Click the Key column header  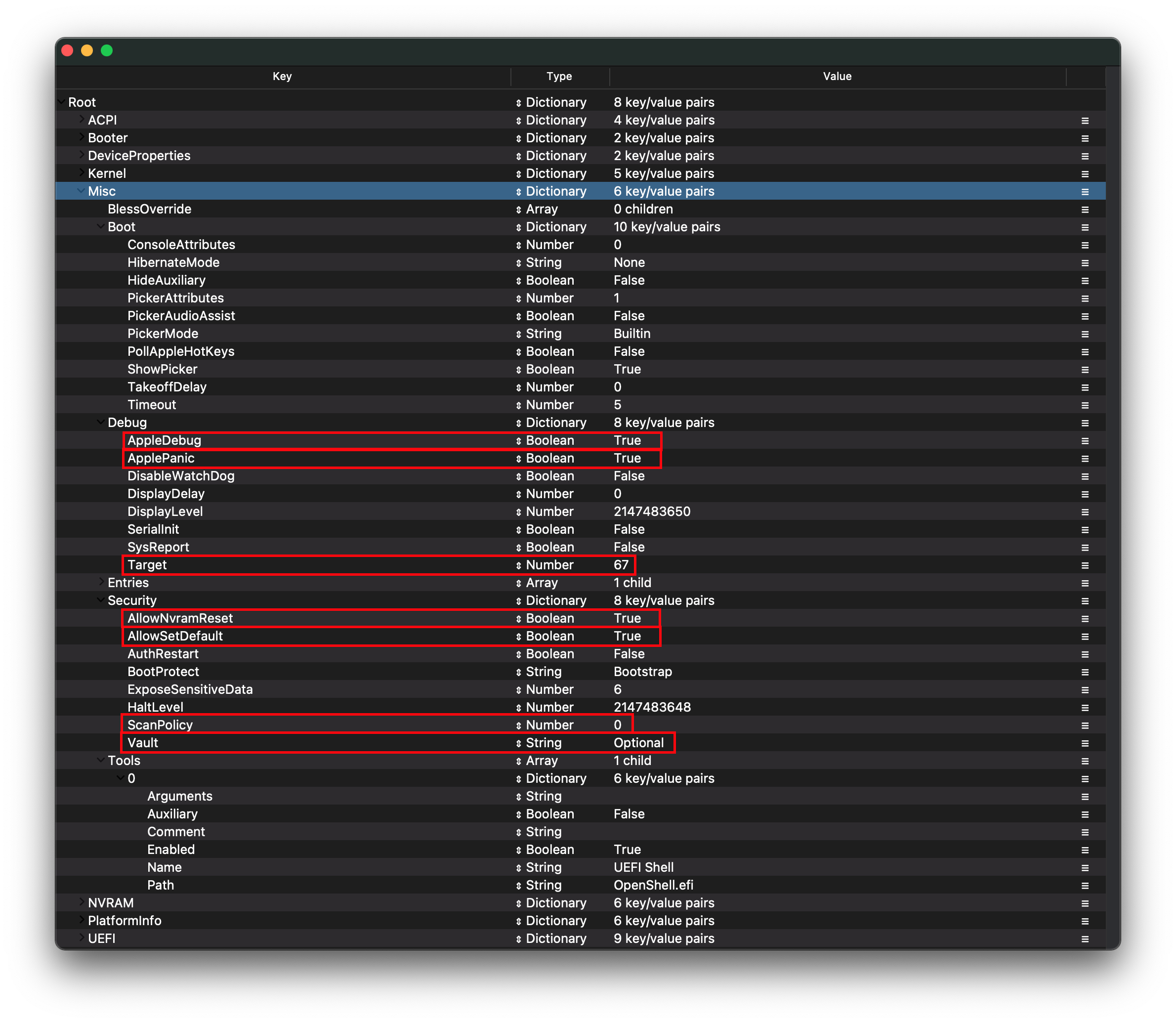coord(282,77)
